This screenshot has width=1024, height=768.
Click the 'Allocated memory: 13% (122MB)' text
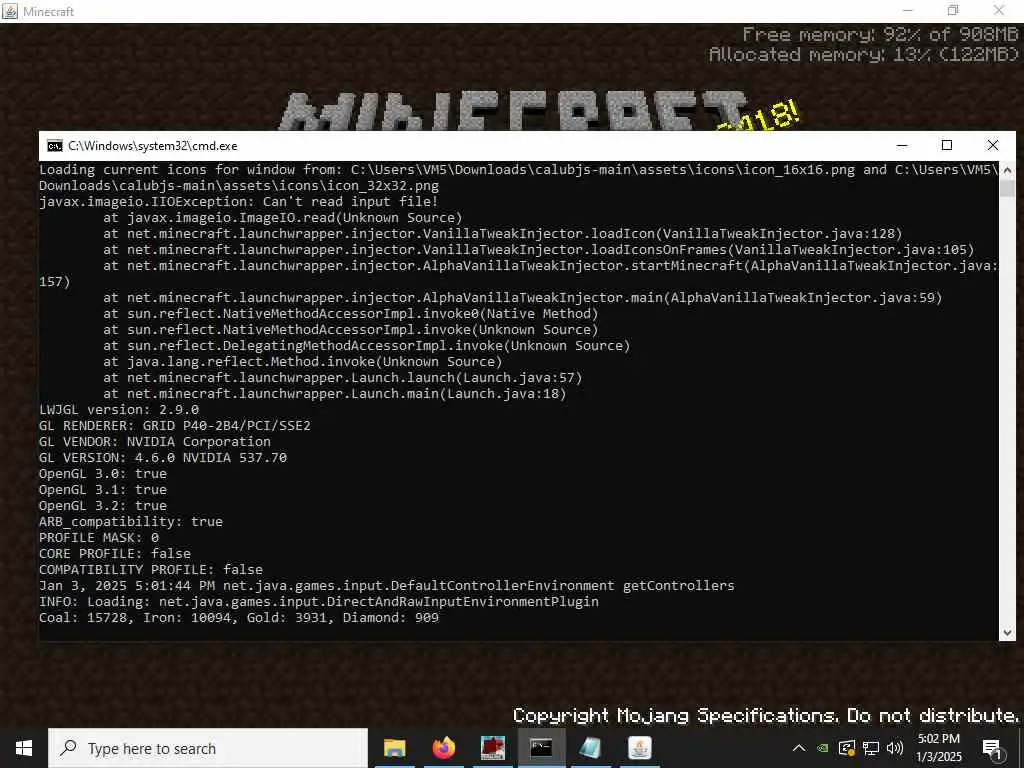pos(865,54)
